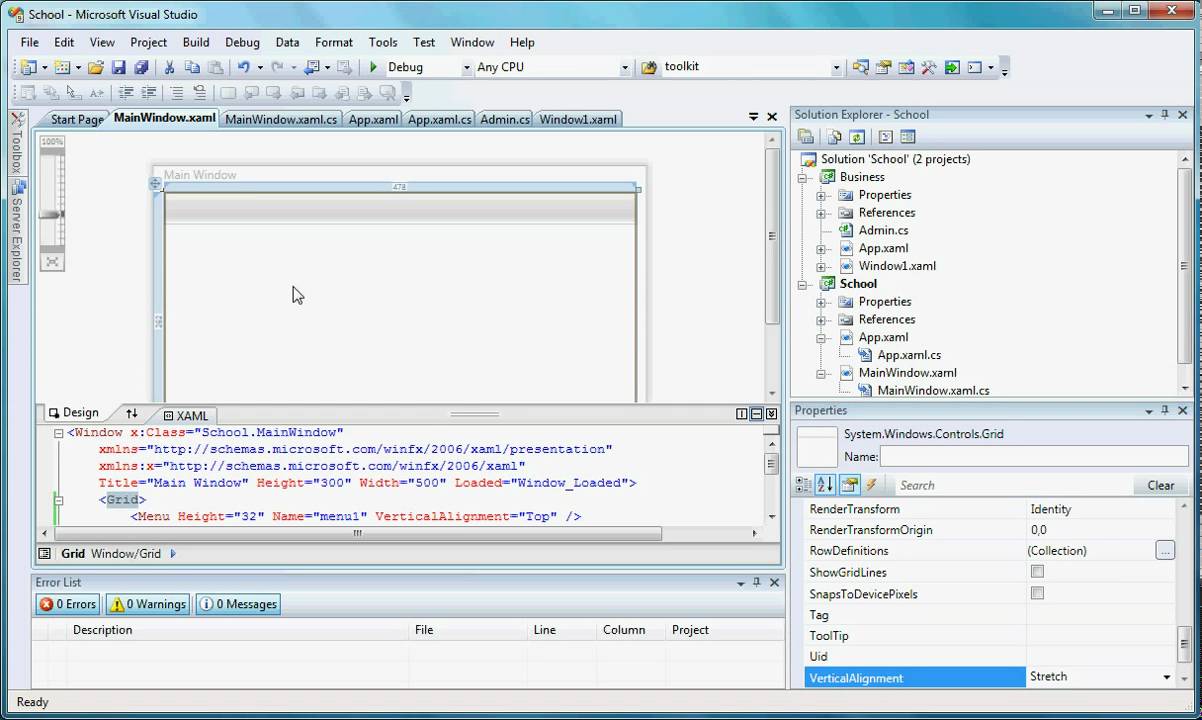Click the Undo arrow icon

pos(243,67)
